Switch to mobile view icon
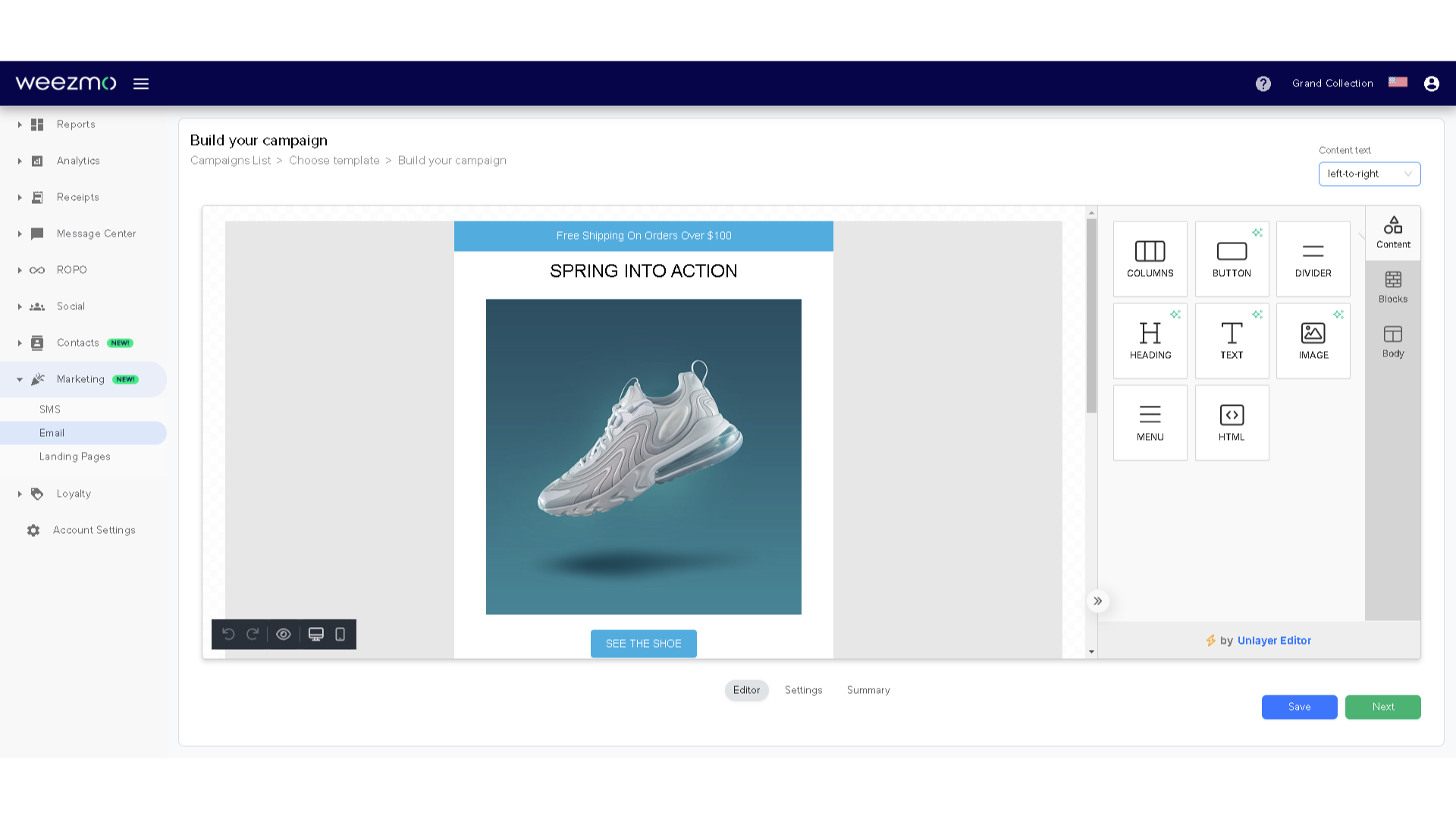1456x819 pixels. tap(340, 634)
